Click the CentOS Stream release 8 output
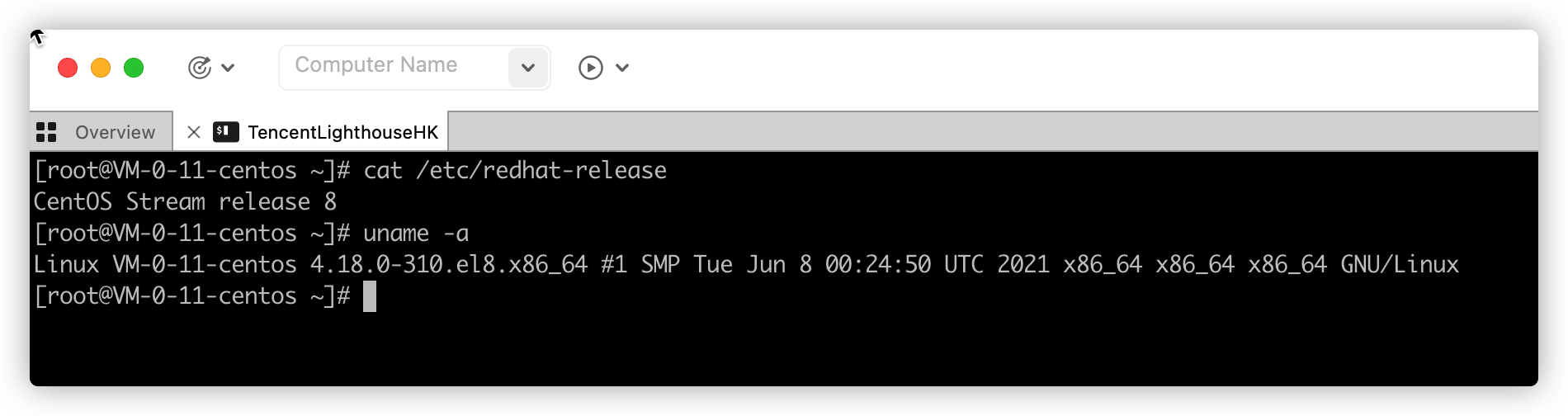The image size is (1568, 416). [x=185, y=201]
